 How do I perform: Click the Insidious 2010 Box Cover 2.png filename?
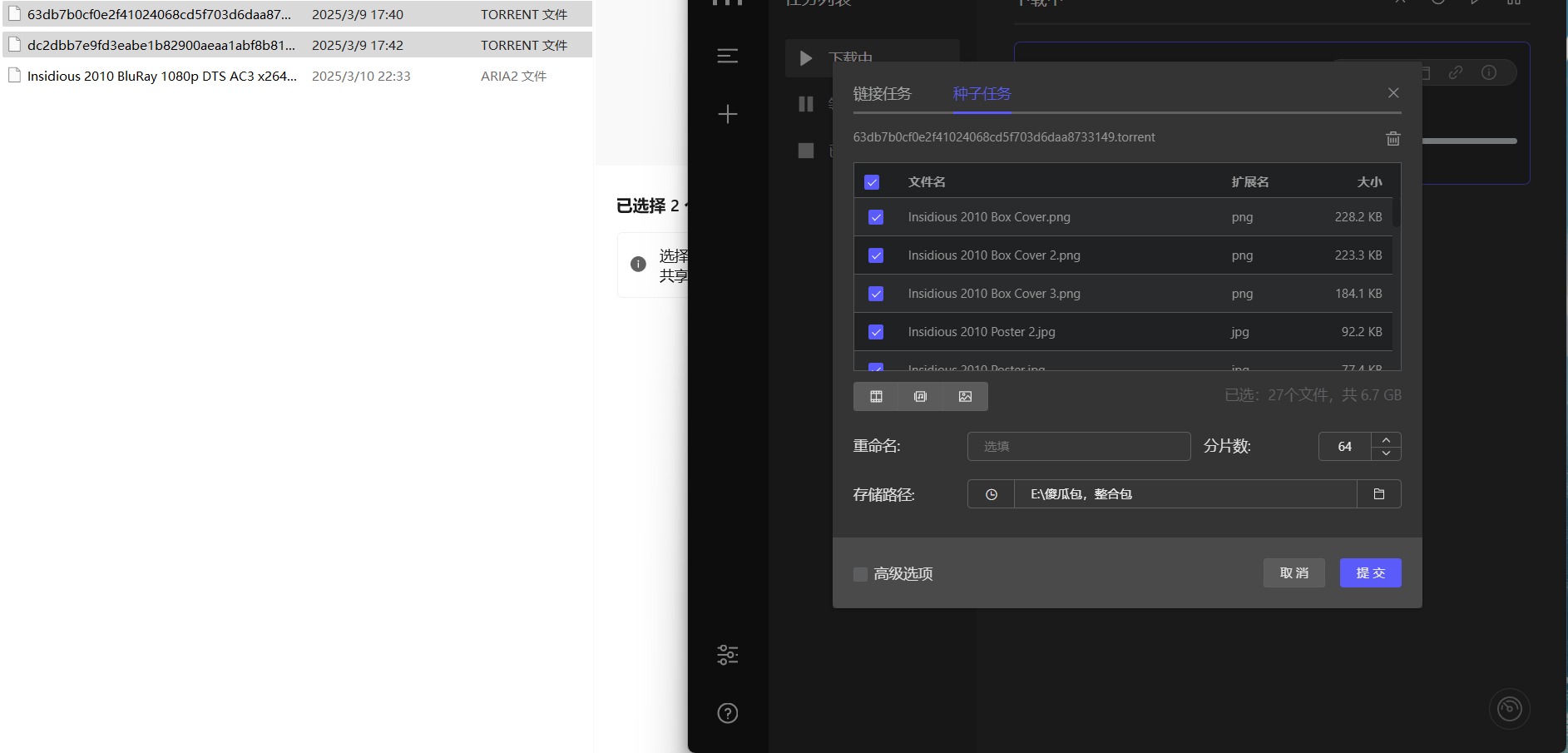click(994, 255)
